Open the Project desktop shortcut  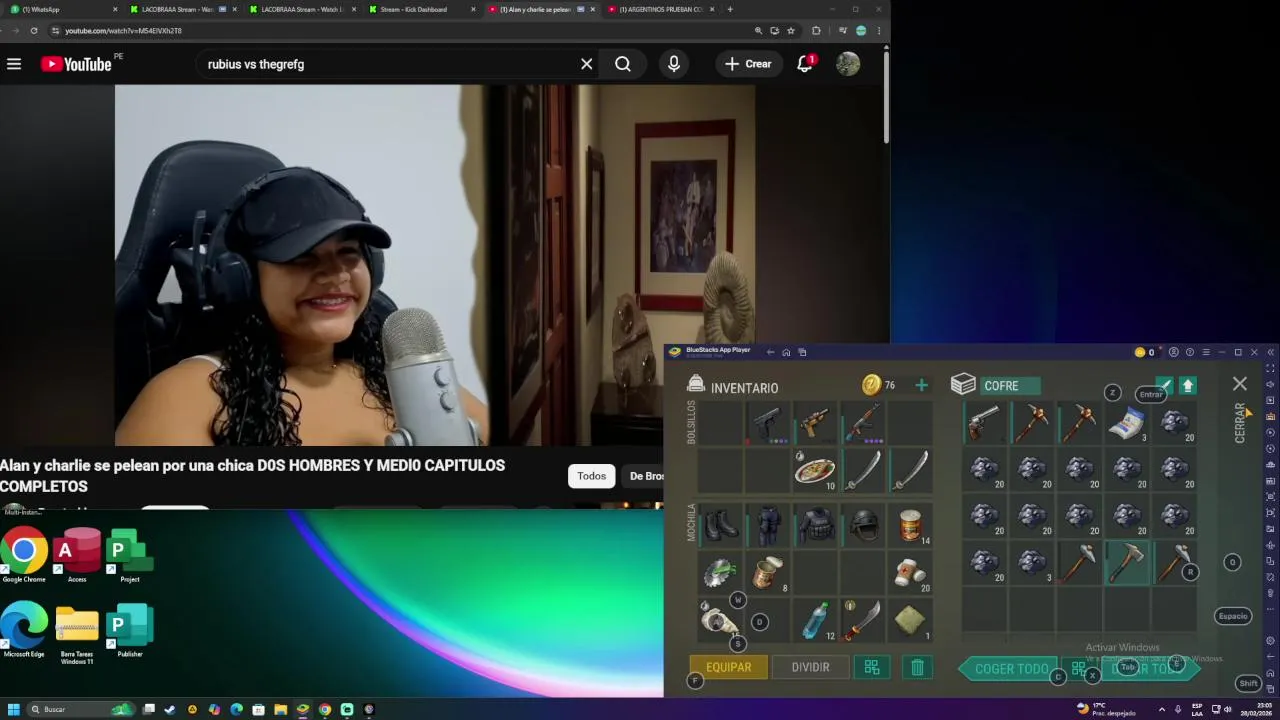coord(129,555)
